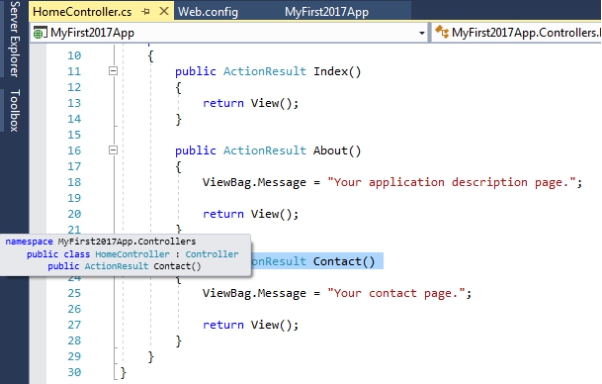Click line number 30 in the margin
The image size is (602, 384).
tap(74, 372)
